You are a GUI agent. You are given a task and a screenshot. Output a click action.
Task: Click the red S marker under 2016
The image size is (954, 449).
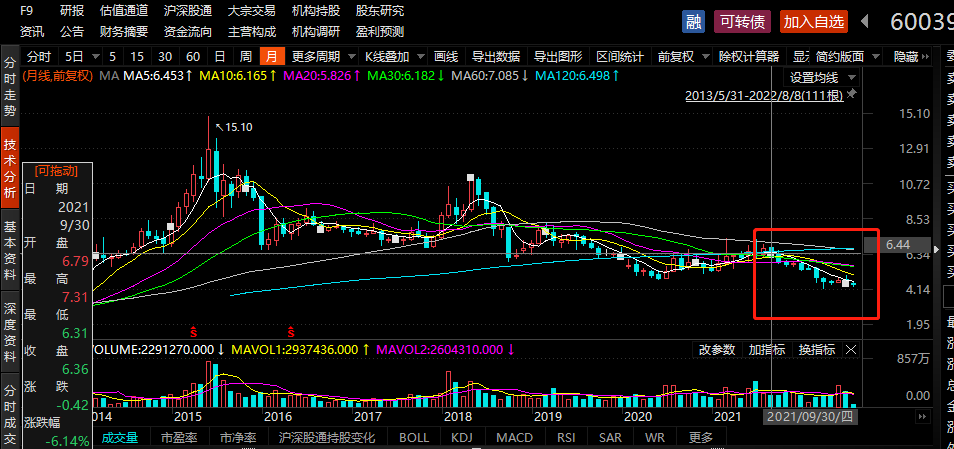point(292,330)
